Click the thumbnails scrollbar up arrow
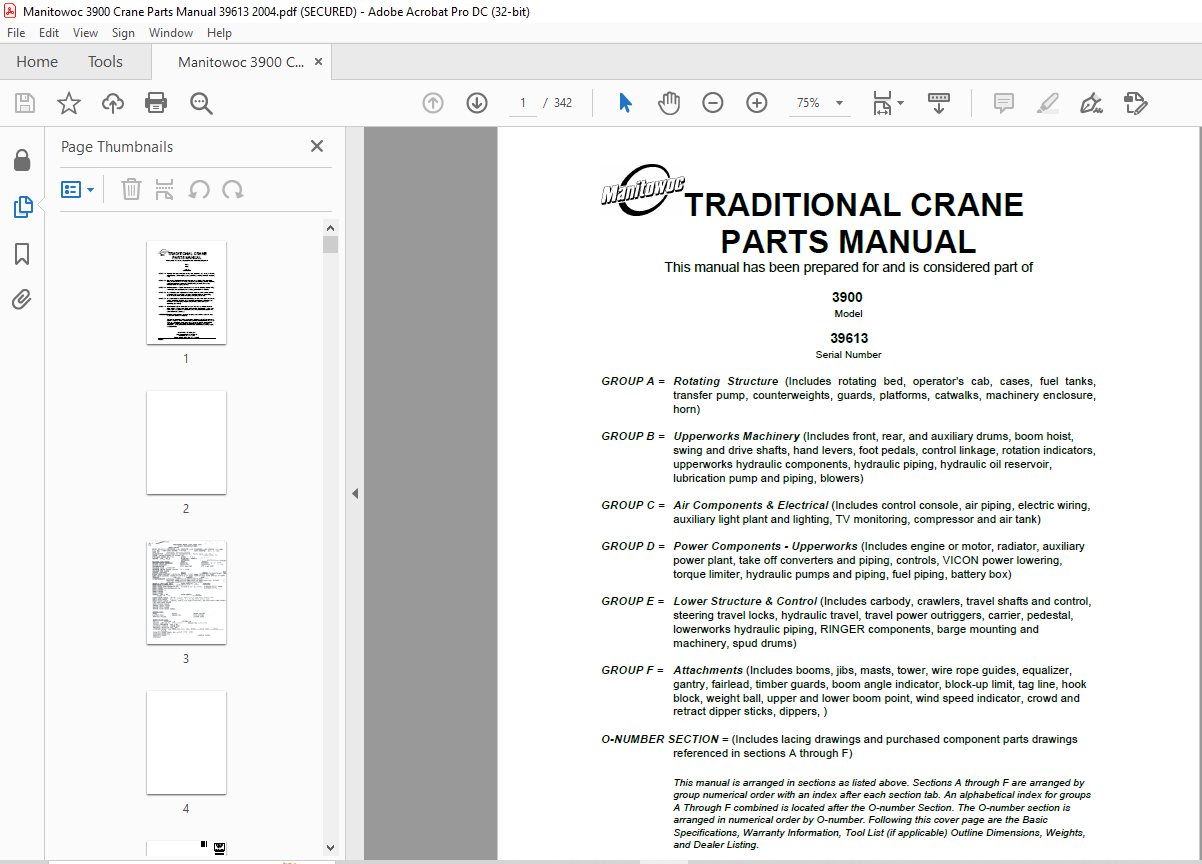 click(x=330, y=227)
